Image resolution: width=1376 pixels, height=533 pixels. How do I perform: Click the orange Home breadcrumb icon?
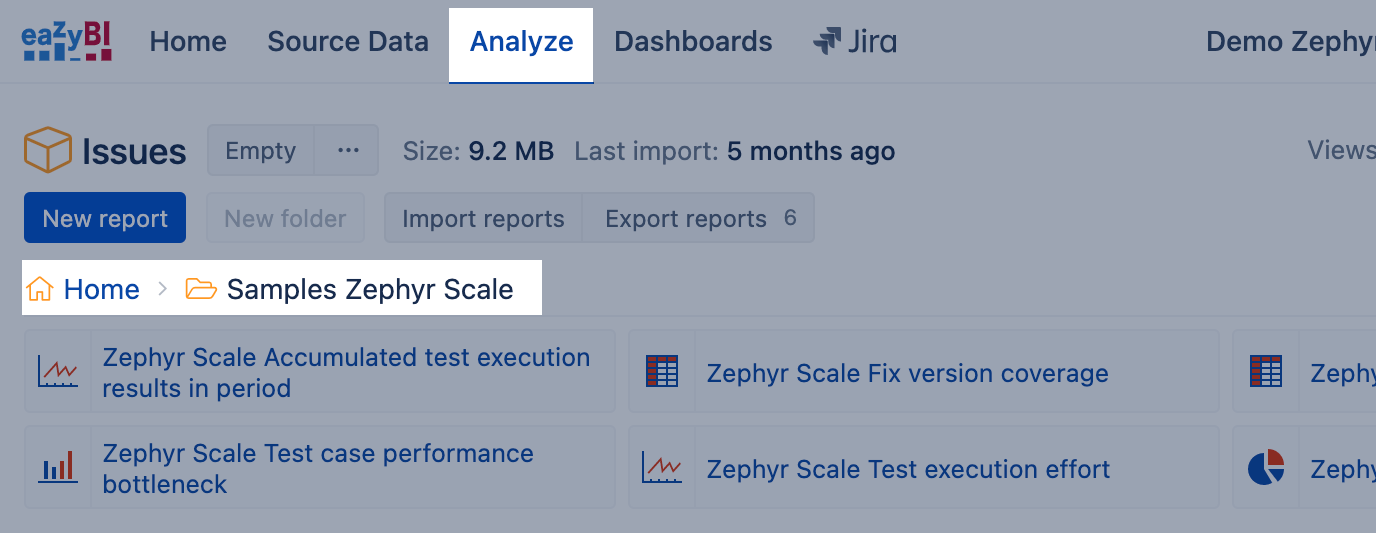40,290
